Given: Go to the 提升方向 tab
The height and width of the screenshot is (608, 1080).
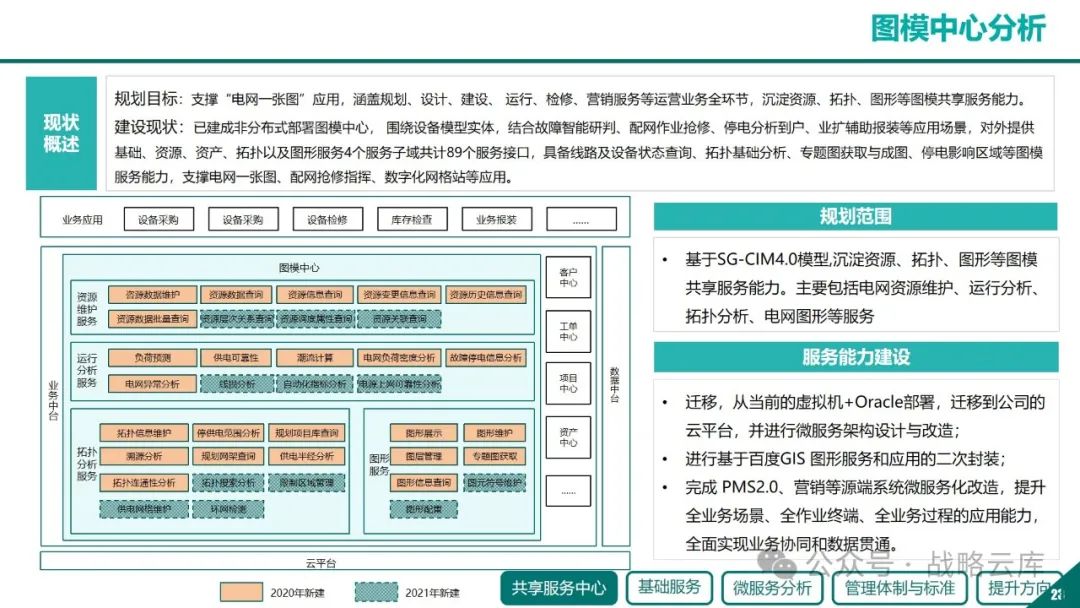Looking at the screenshot, I should 1019,588.
